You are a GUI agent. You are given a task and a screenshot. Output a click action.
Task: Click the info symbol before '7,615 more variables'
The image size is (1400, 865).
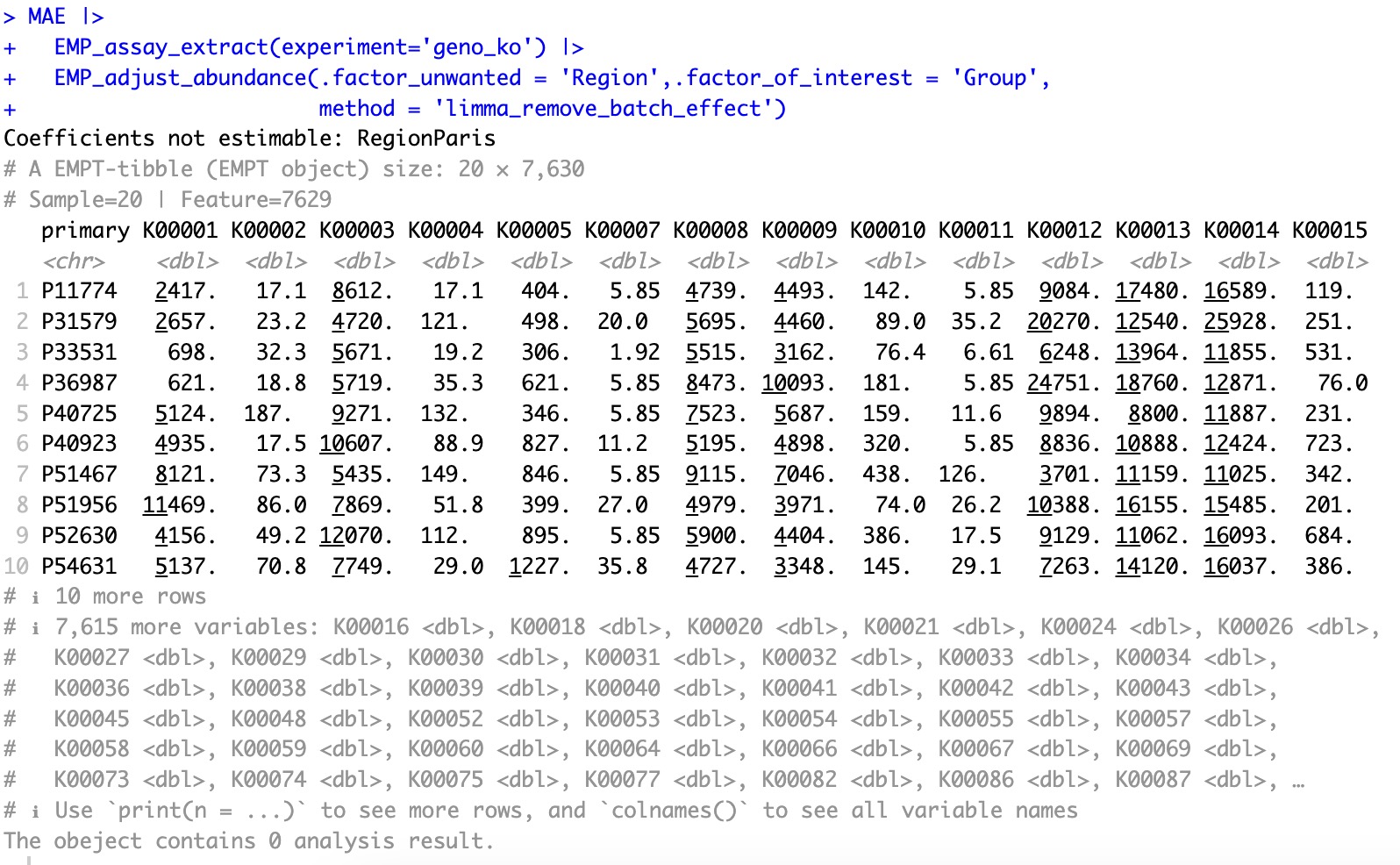tap(35, 628)
